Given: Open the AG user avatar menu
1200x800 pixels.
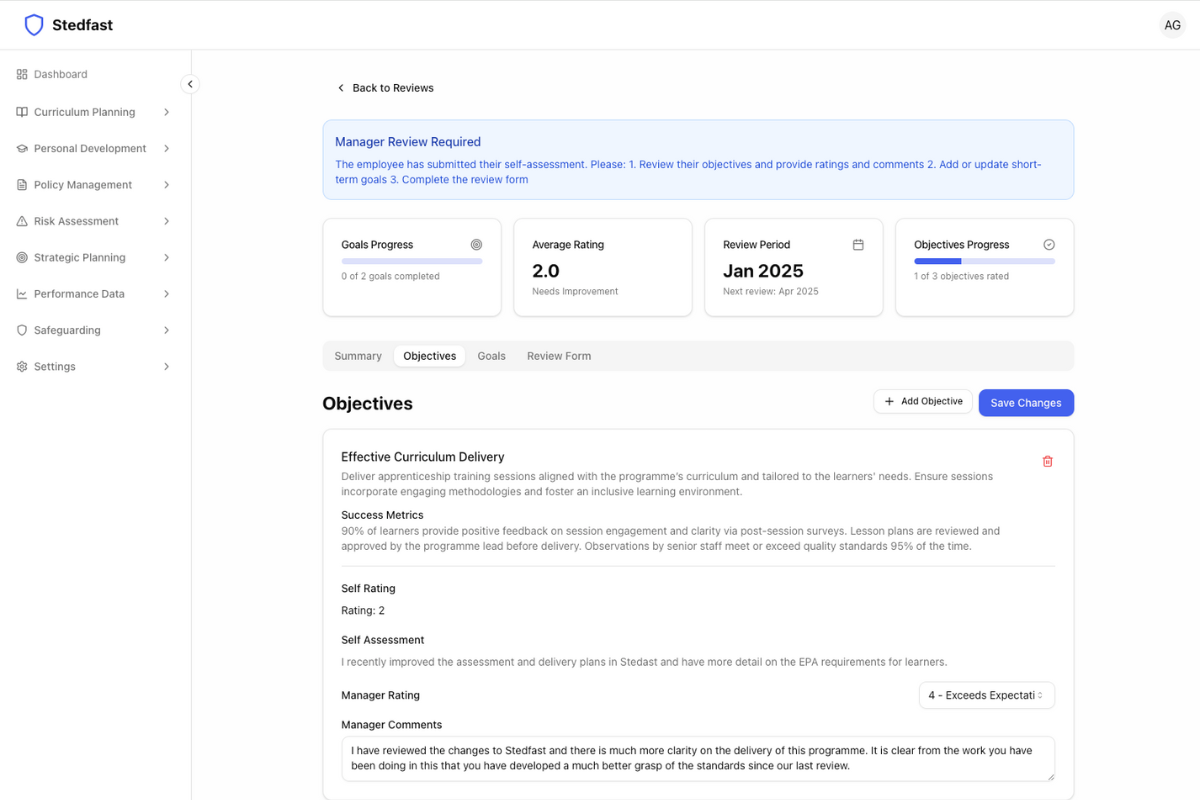Looking at the screenshot, I should [x=1172, y=25].
